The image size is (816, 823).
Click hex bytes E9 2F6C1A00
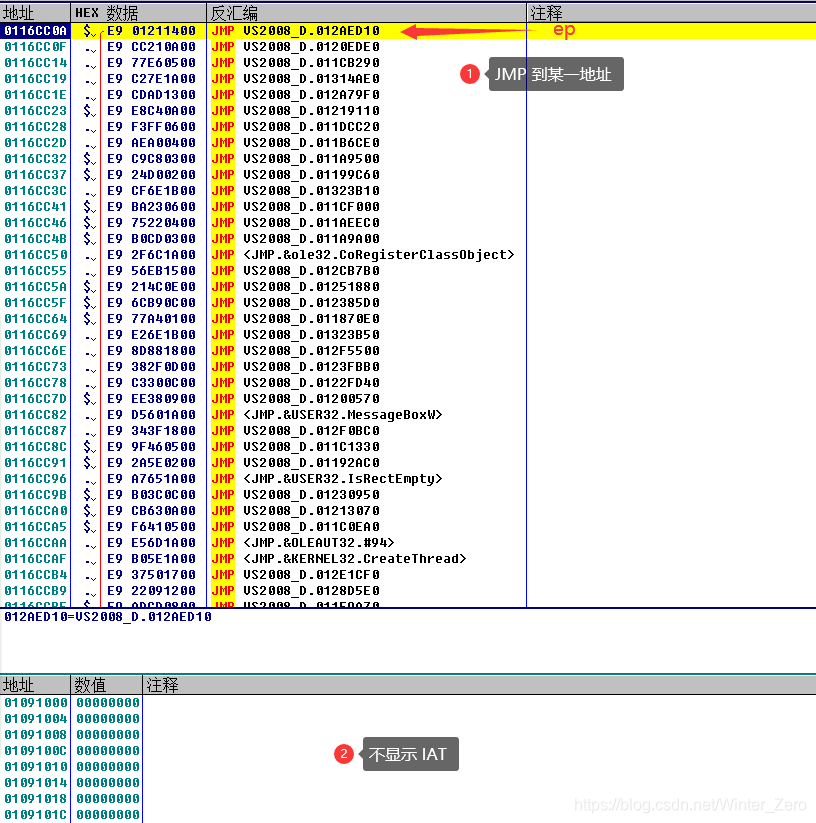(151, 255)
